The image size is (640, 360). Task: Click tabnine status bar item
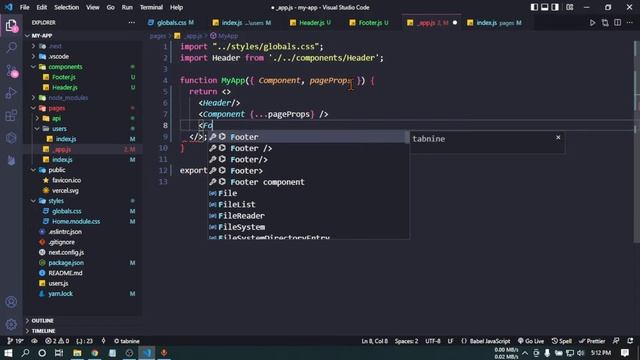127,341
